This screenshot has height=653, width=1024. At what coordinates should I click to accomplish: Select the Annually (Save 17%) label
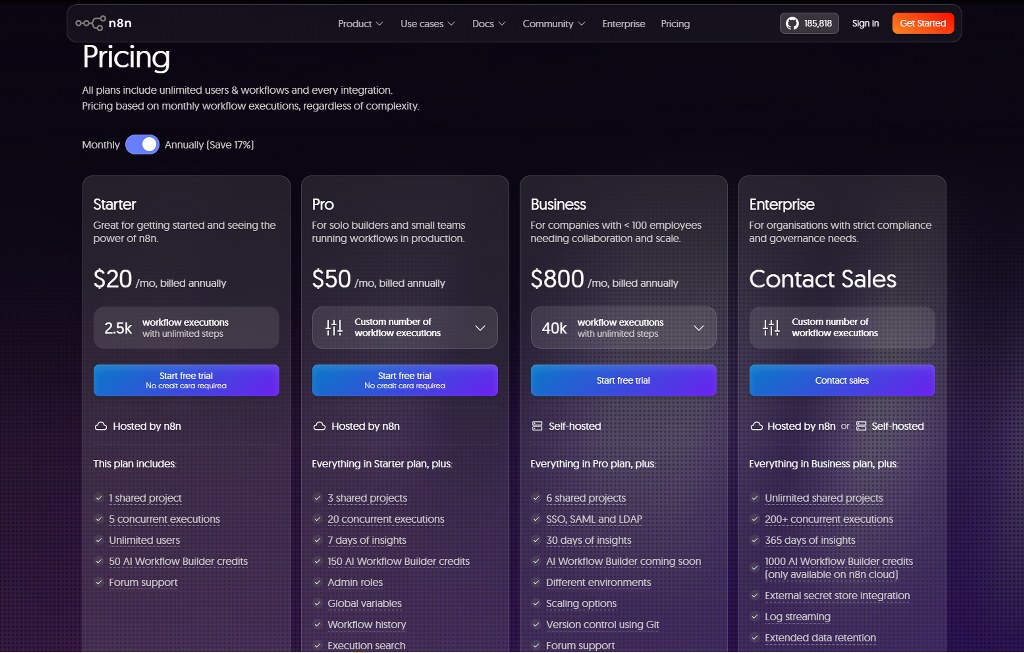209,145
